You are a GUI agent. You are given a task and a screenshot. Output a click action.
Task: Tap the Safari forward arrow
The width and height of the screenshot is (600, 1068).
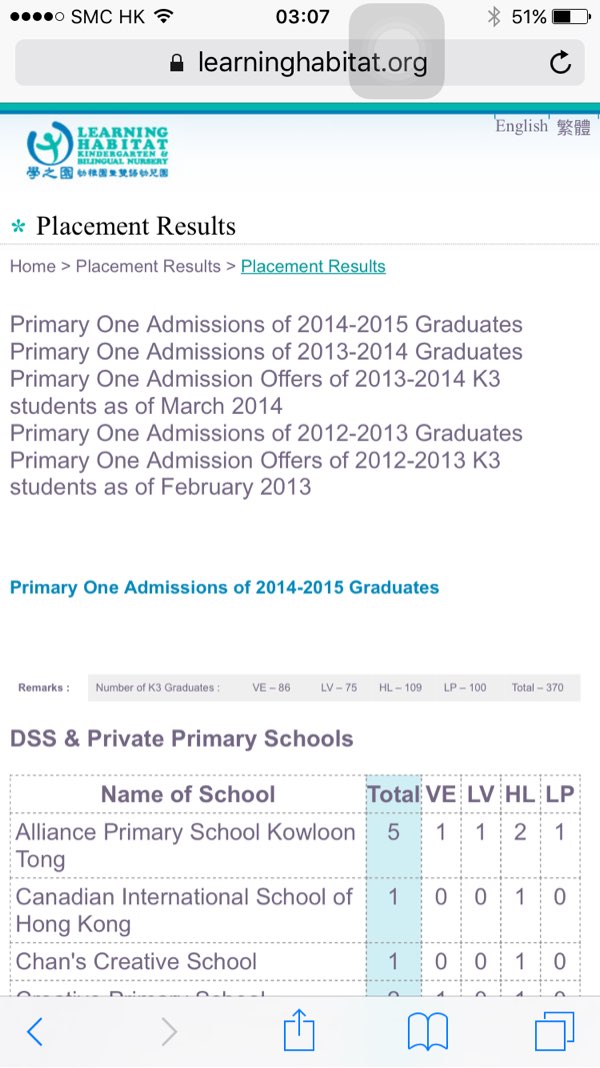[168, 1031]
